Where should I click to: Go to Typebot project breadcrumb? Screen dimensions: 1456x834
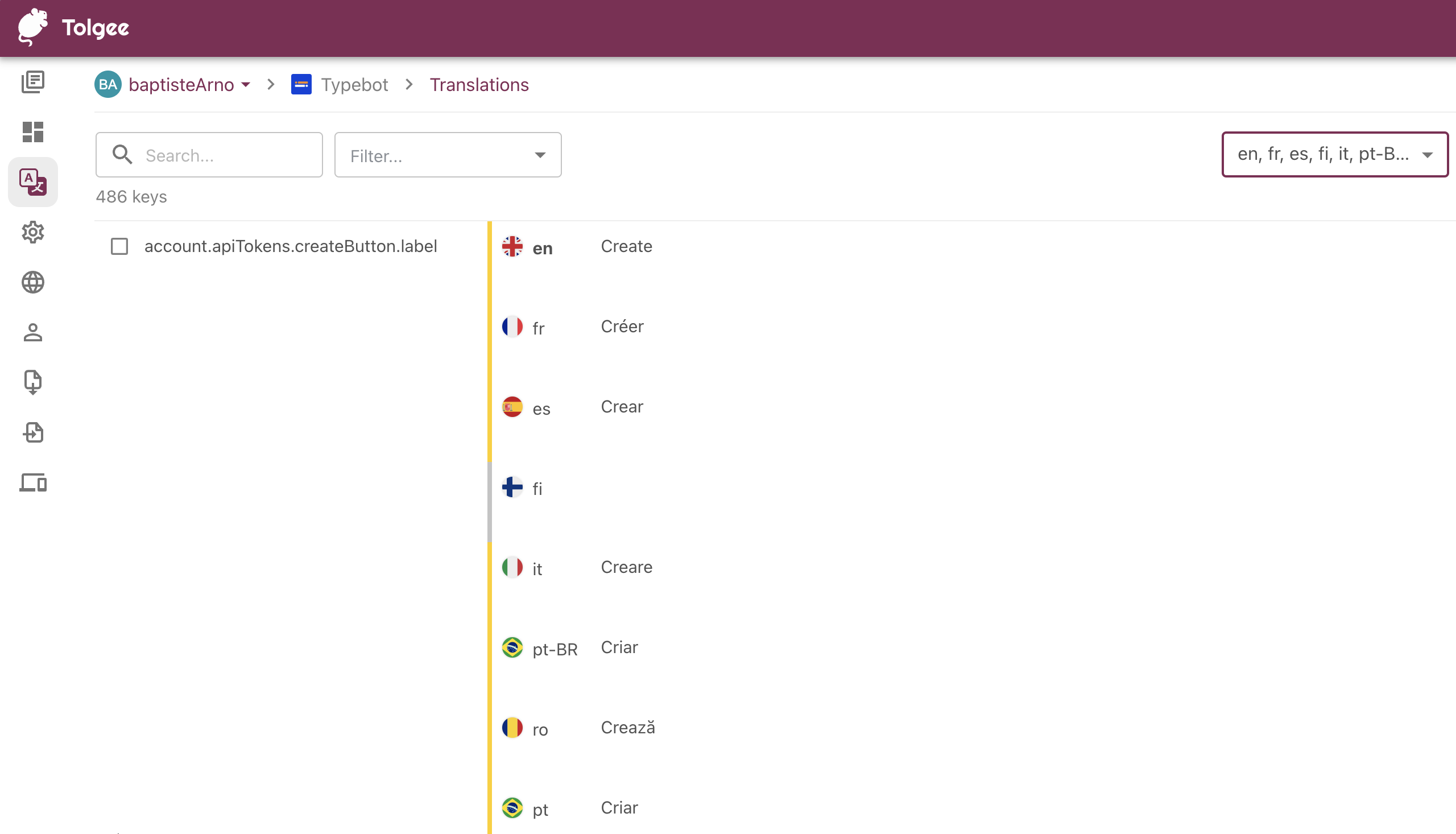coord(354,85)
